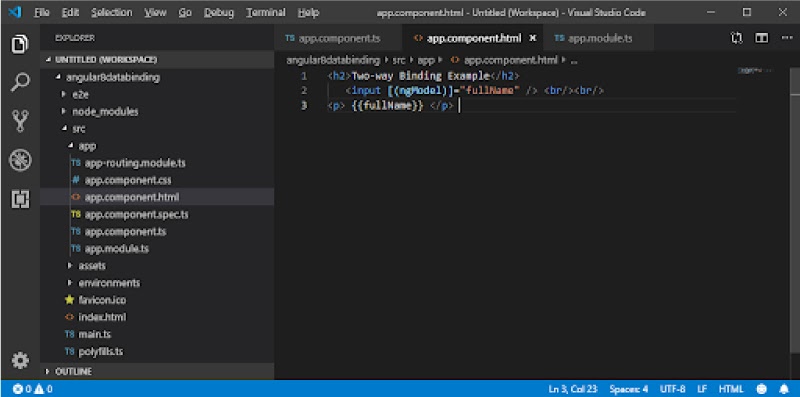Viewport: 800px width, 397px height.
Task: Open the Source Control view
Action: [x=20, y=121]
